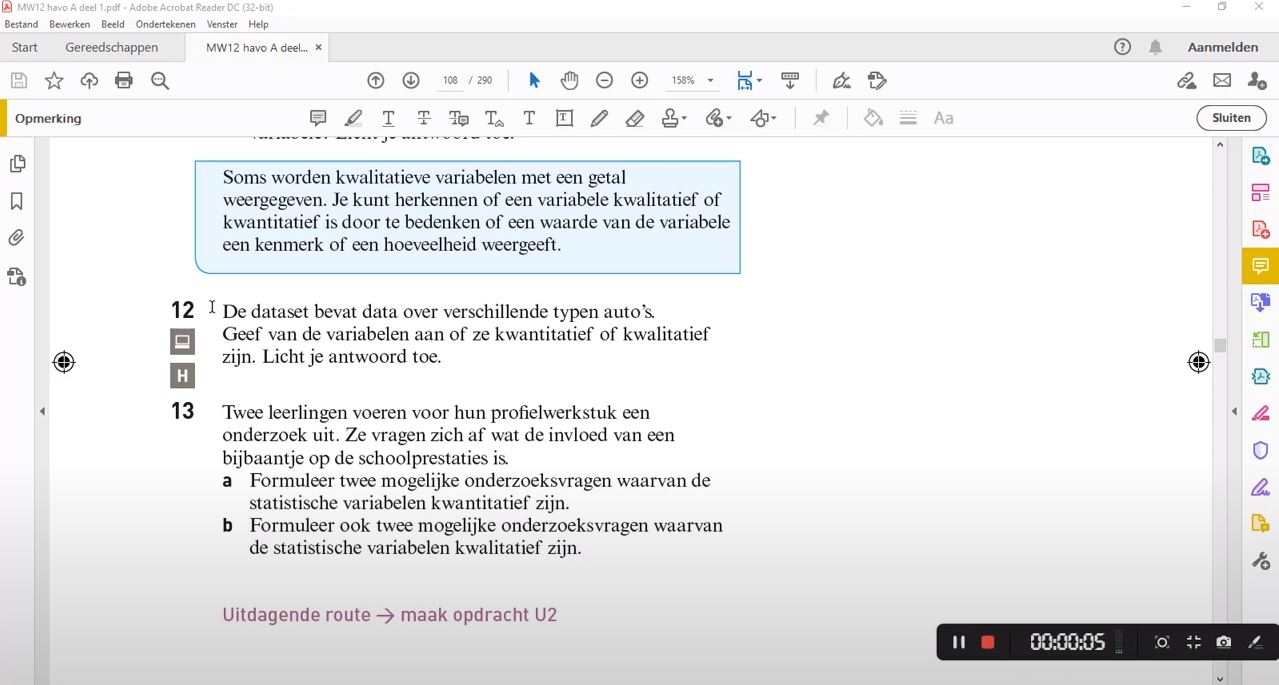Open the bookmarks side panel
Screen dimensions: 1279x685
point(17,201)
